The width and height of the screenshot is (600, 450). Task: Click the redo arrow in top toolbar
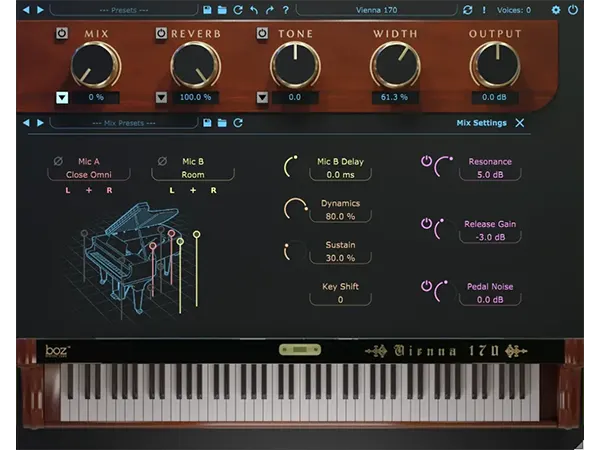(270, 10)
